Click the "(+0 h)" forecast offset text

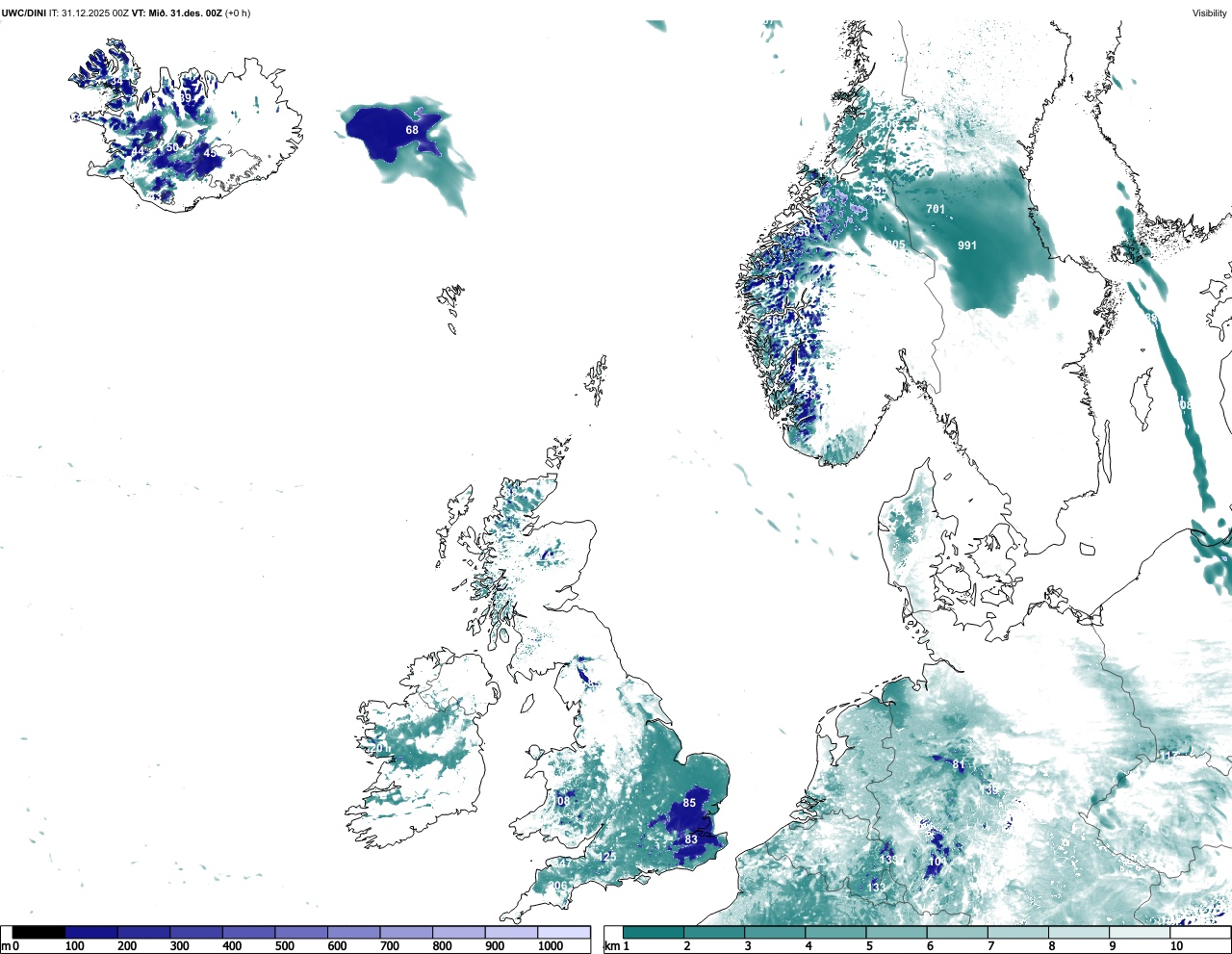click(x=238, y=13)
